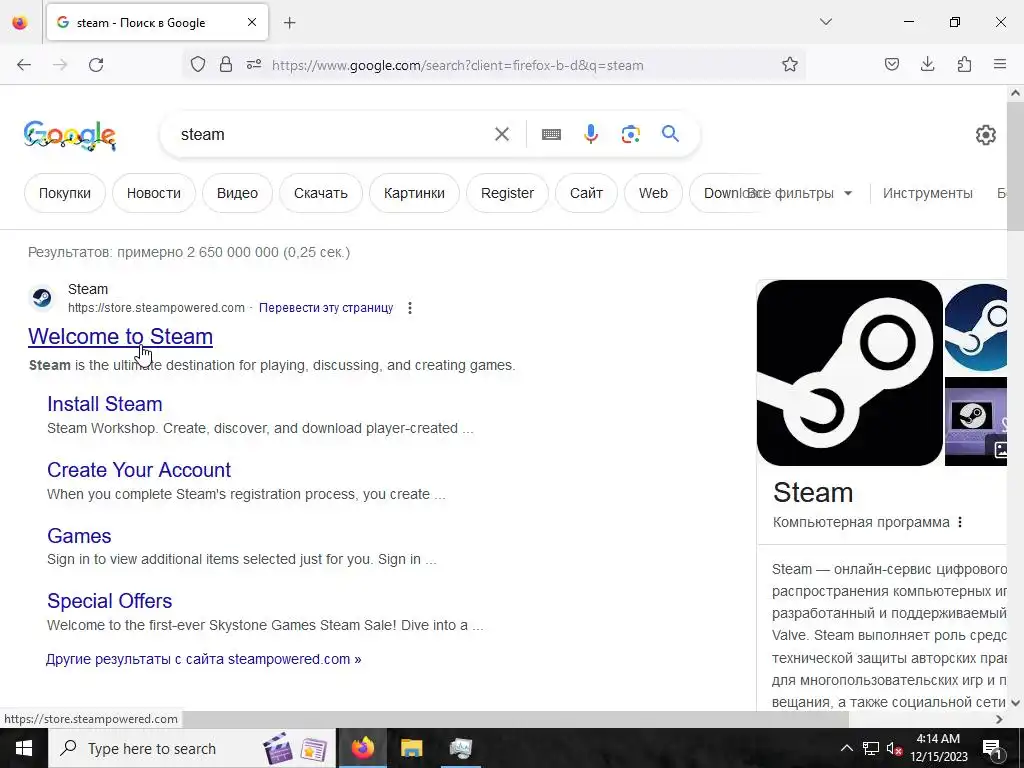Screen dimensions: 1024x768
Task: Open the 'Create Your Account' sitelink
Action: [138, 470]
